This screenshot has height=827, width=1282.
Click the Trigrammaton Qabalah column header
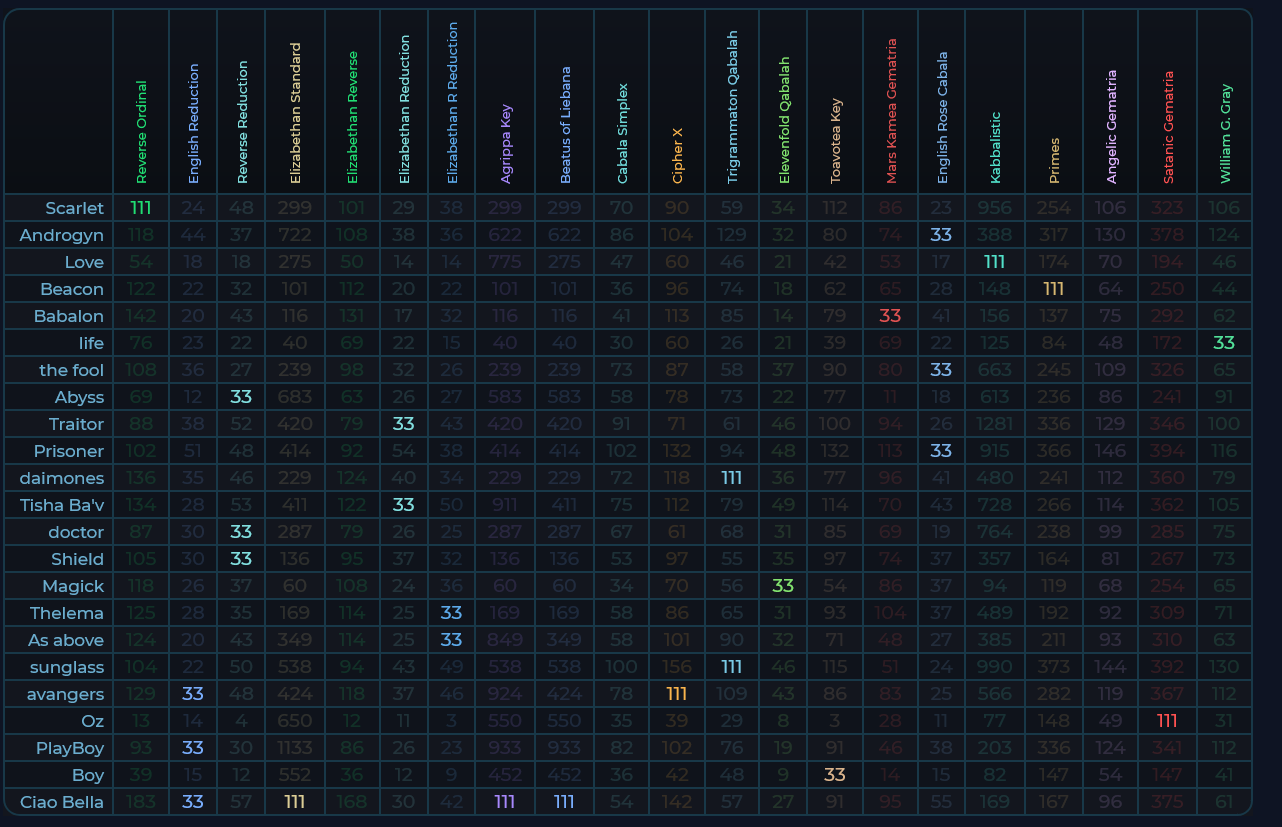tap(732, 106)
